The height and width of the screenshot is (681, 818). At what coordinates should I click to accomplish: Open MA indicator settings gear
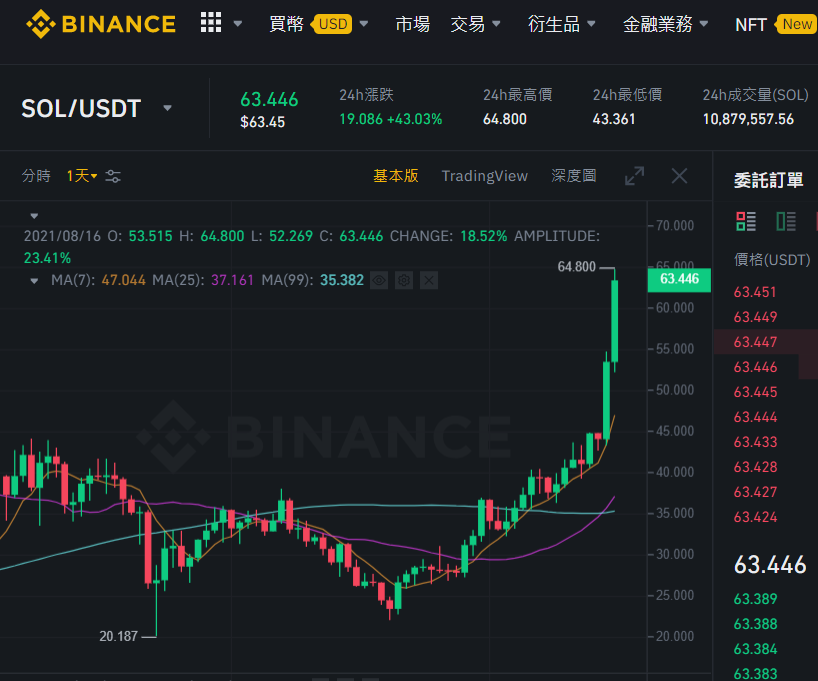(404, 281)
